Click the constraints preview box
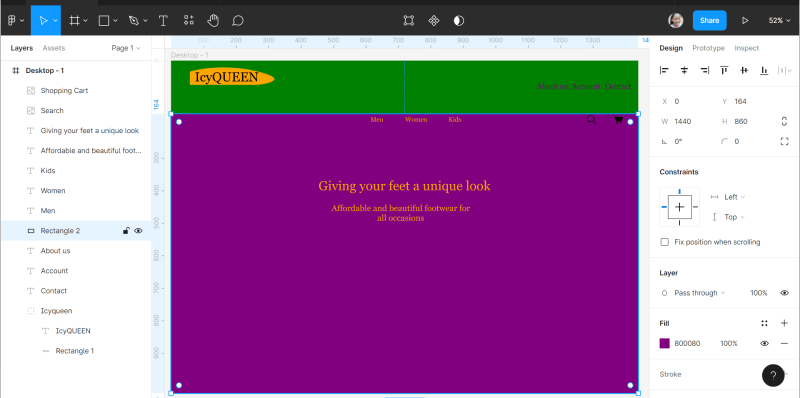This screenshot has width=800, height=398. 680,207
